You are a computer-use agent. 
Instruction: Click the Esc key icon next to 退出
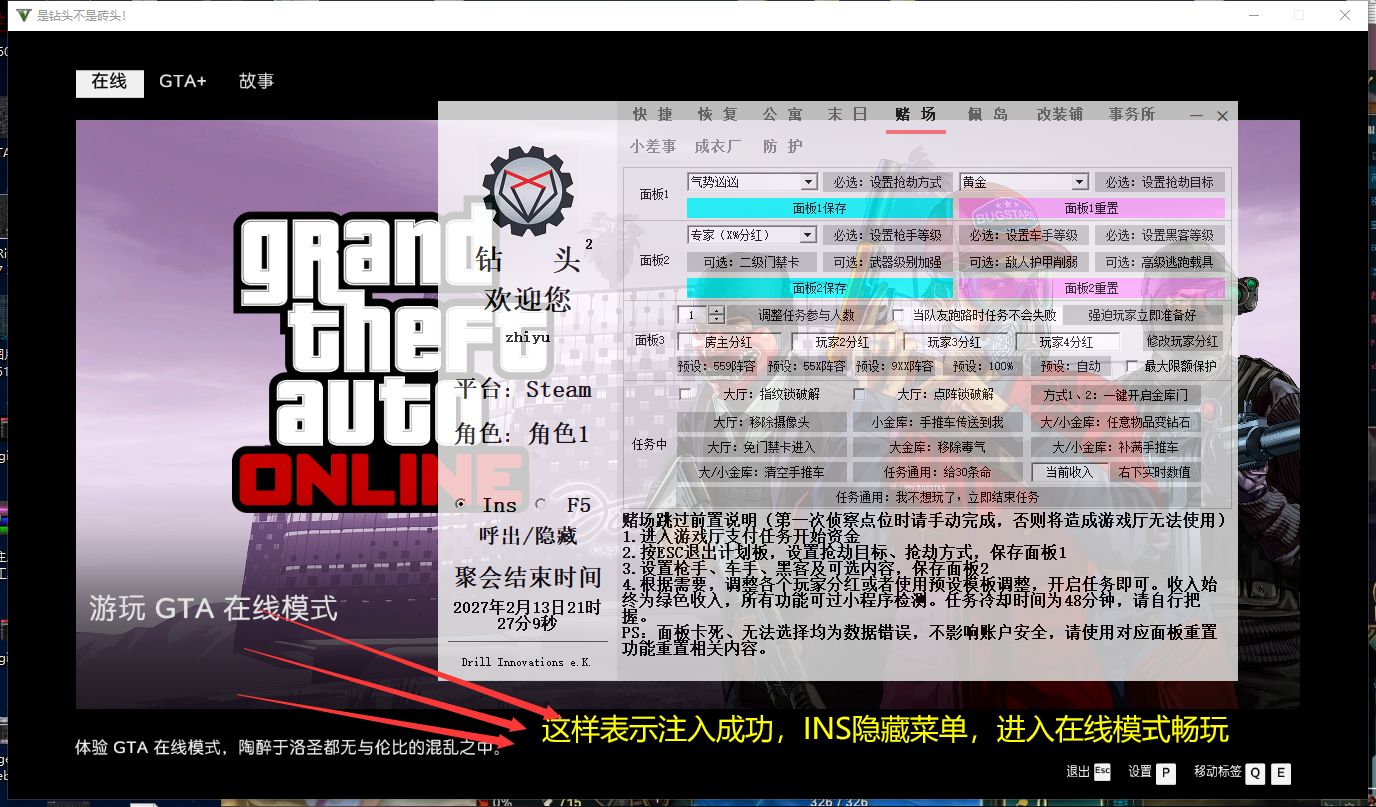(1102, 772)
